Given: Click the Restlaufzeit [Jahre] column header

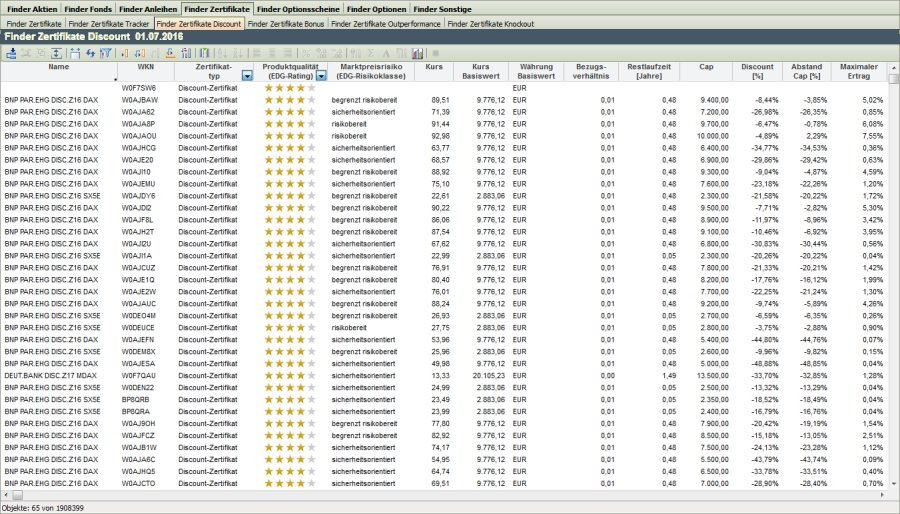Looking at the screenshot, I should pos(648,71).
